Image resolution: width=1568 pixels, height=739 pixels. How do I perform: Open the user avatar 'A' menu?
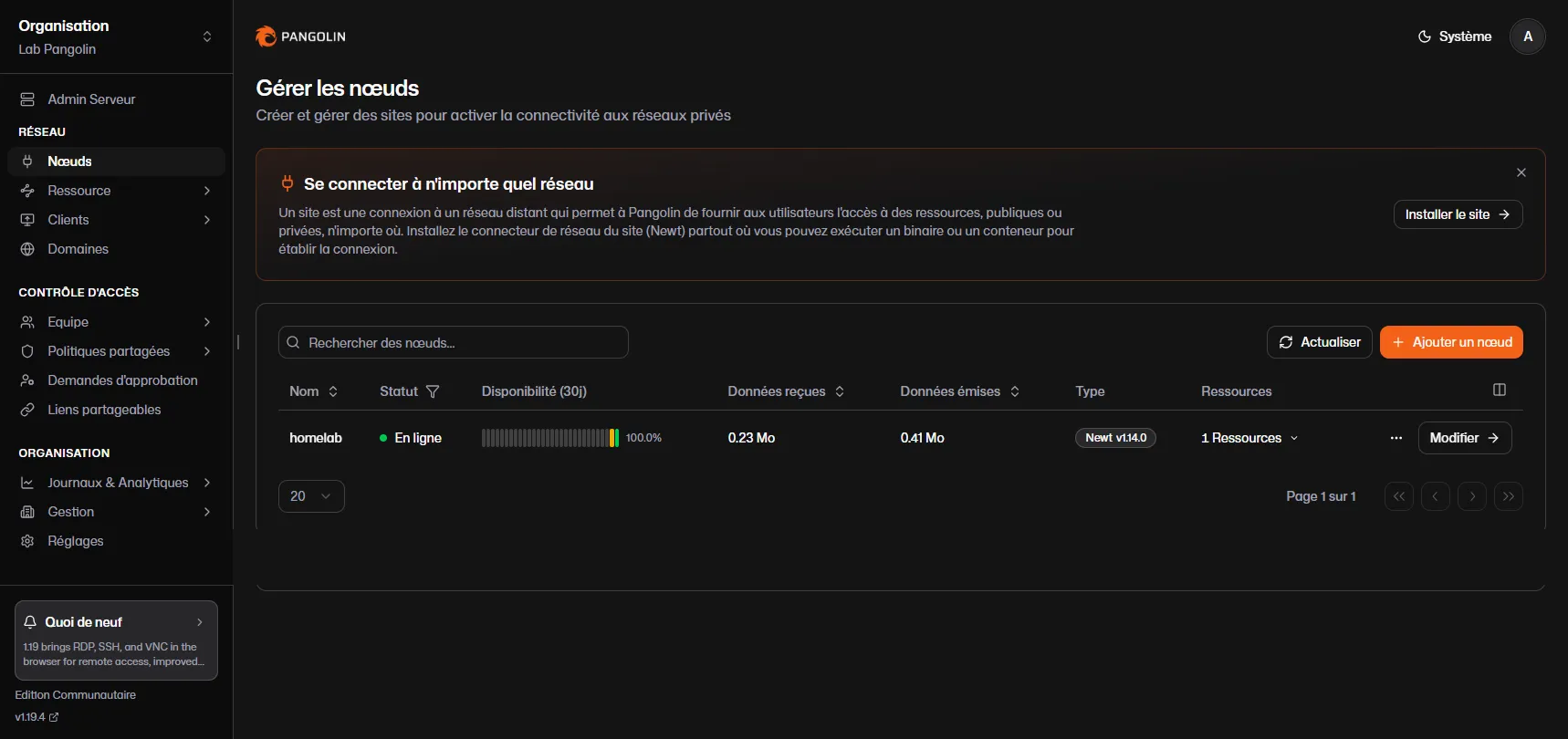click(x=1528, y=36)
